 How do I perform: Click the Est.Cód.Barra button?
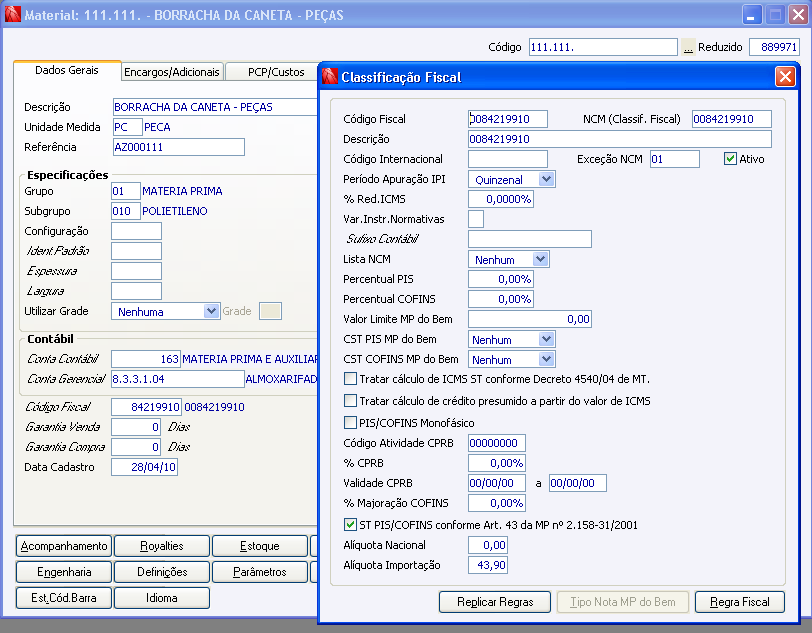pos(64,598)
